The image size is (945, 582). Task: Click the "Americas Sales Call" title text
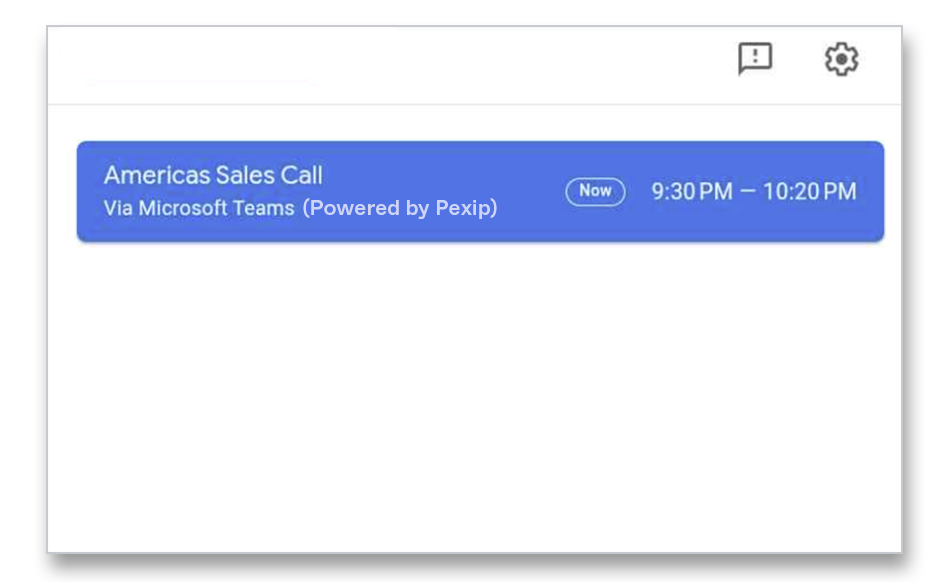[213, 175]
